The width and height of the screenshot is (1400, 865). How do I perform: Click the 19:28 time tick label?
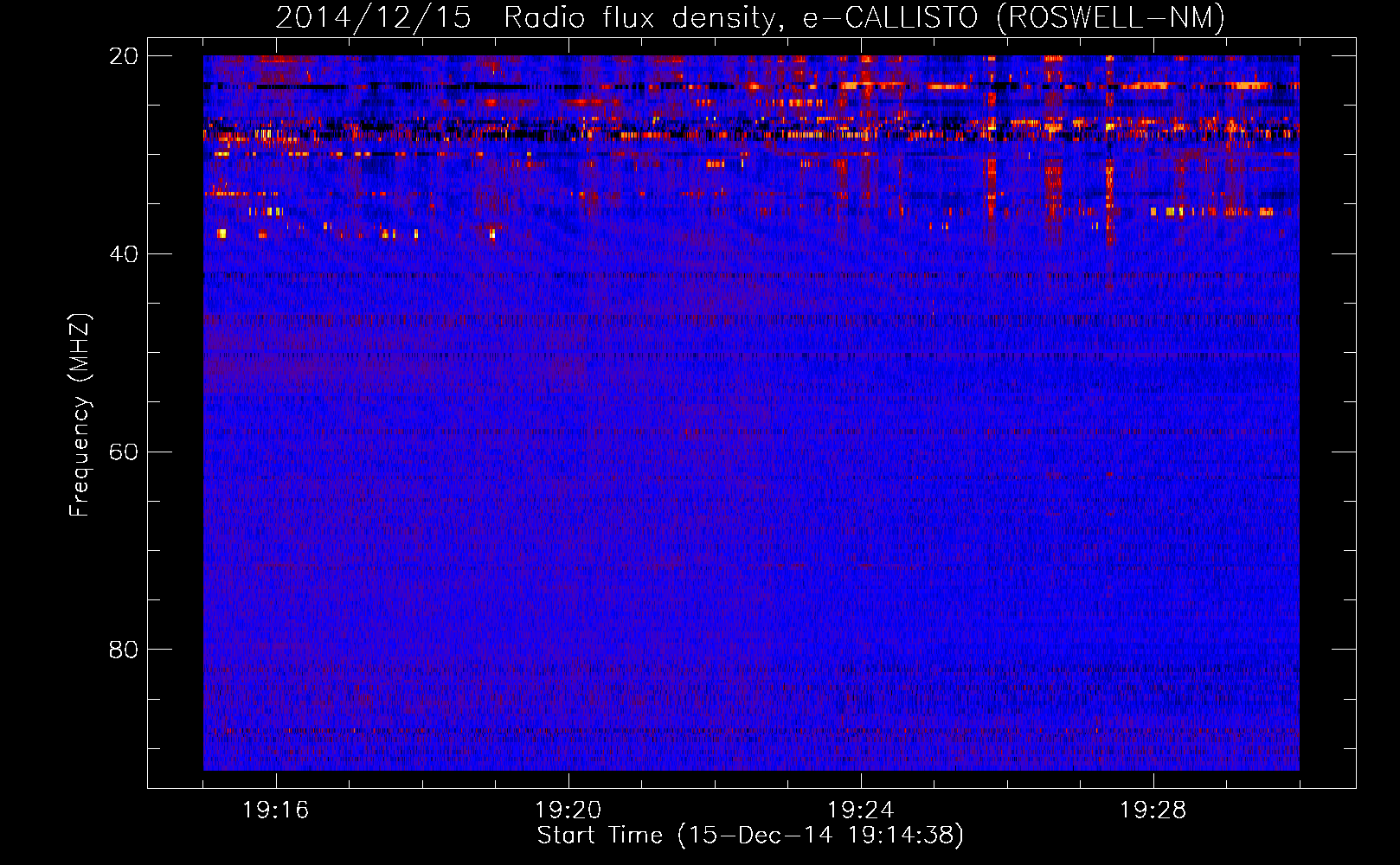tap(1153, 811)
